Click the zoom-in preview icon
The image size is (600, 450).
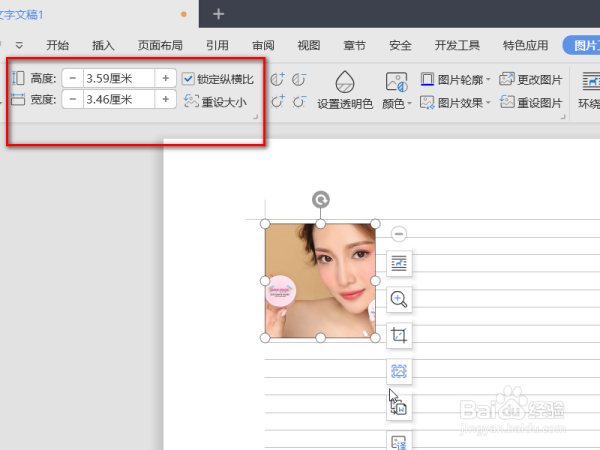(399, 299)
